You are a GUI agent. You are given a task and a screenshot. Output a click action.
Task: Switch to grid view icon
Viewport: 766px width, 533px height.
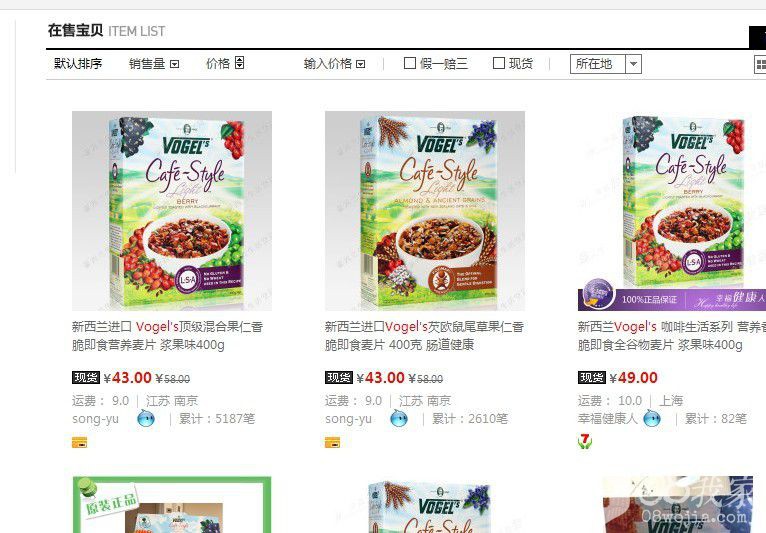(x=760, y=64)
